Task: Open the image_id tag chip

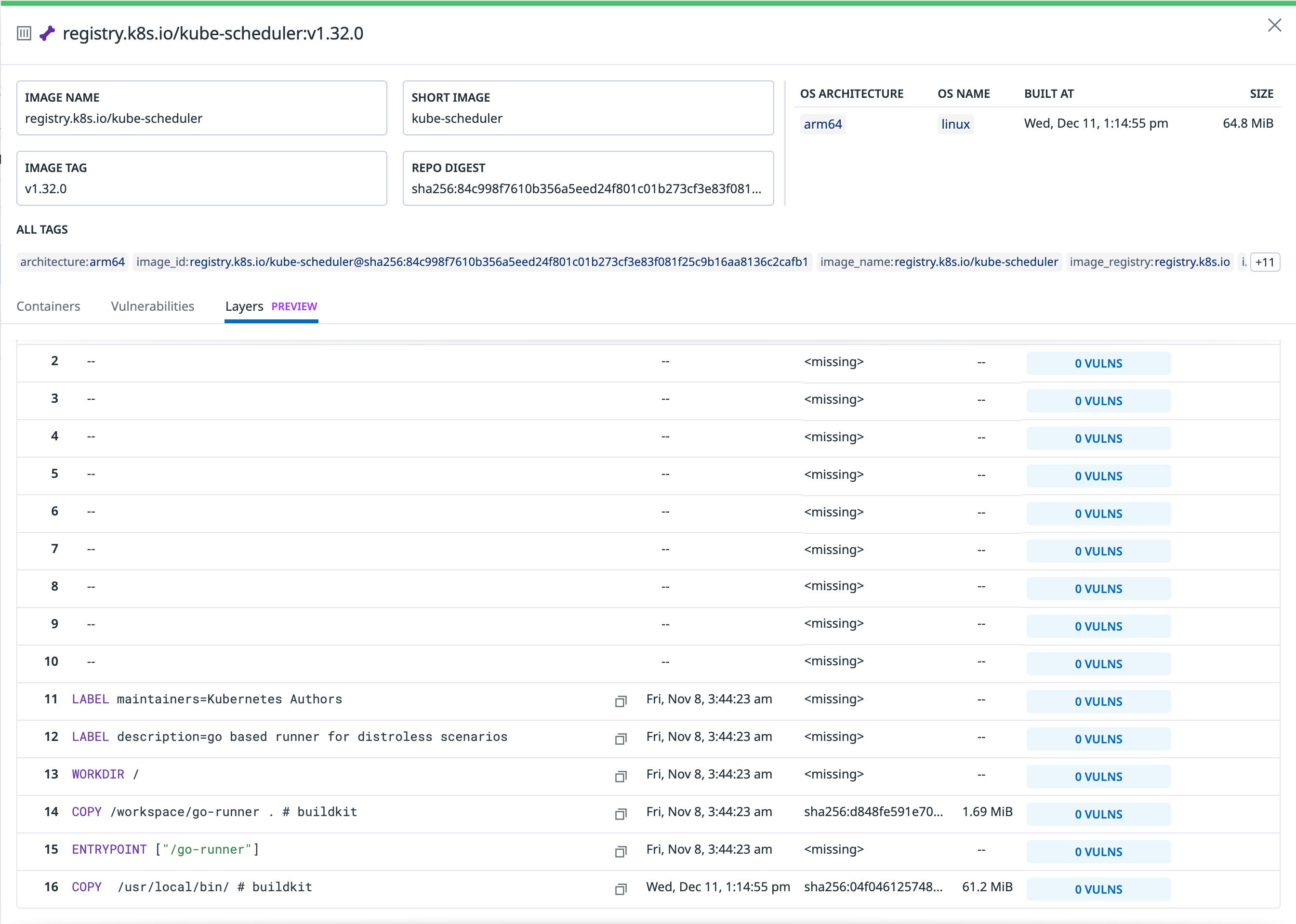Action: [471, 262]
